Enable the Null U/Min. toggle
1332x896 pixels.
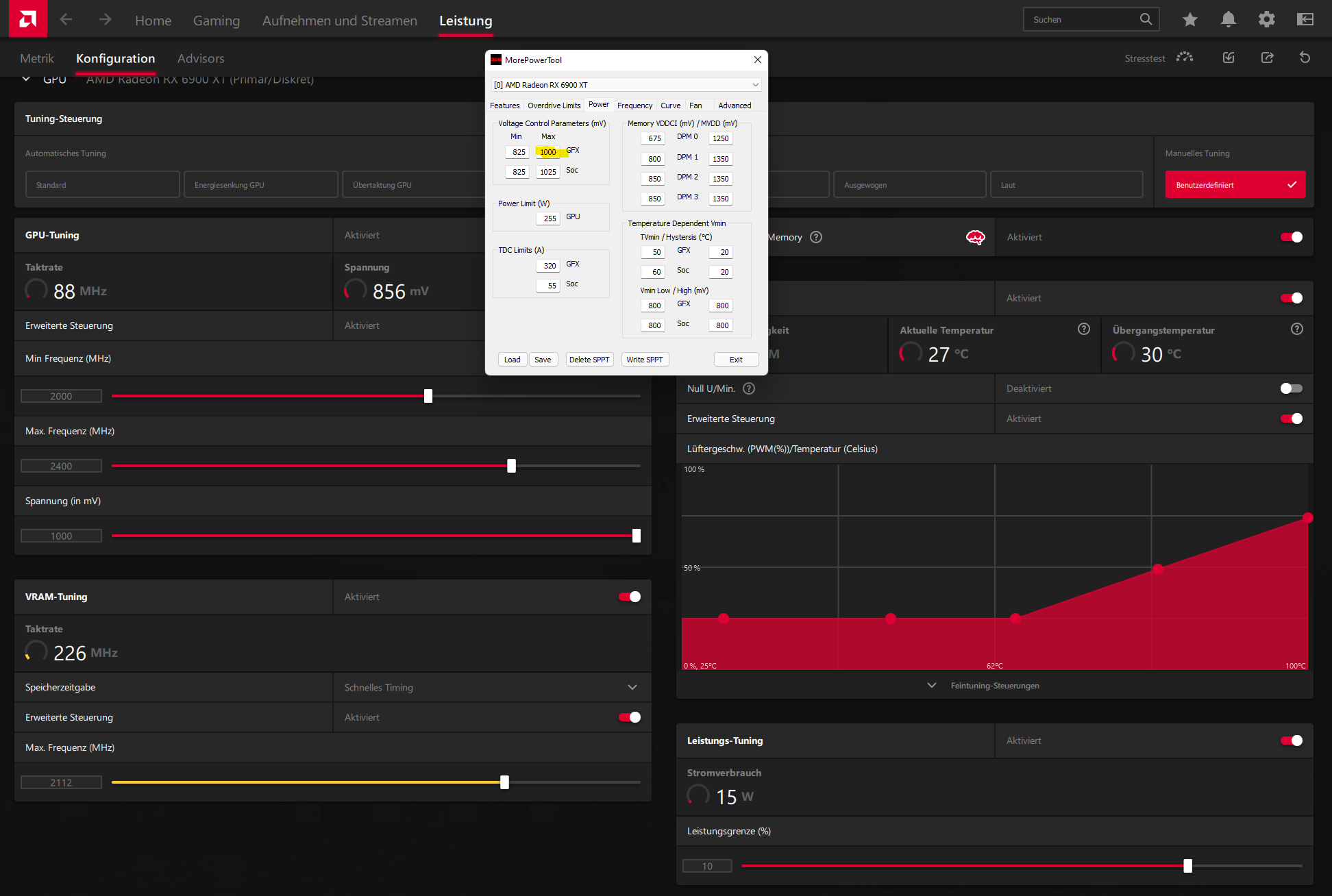coord(1291,388)
